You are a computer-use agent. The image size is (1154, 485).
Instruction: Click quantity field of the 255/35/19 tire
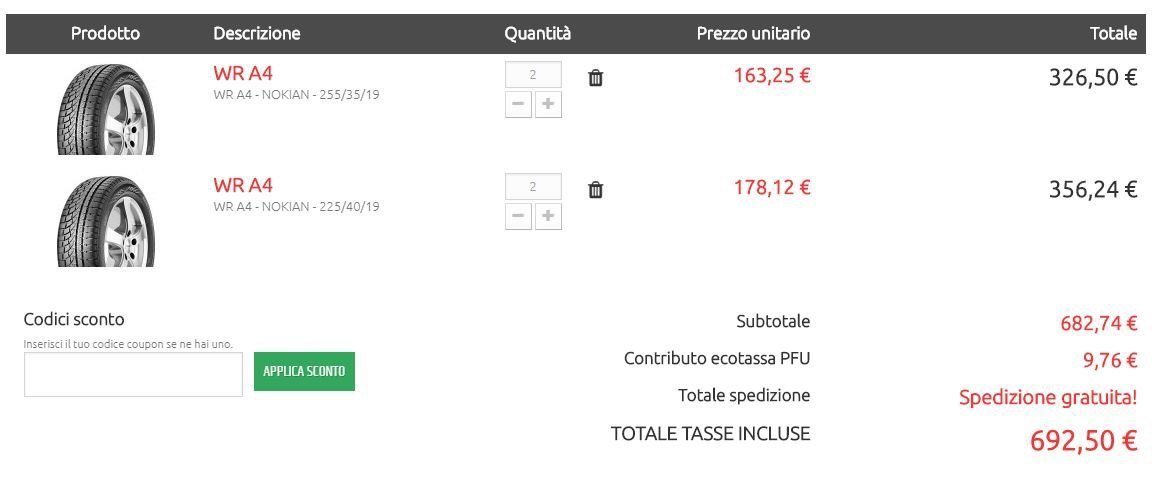pyautogui.click(x=533, y=75)
